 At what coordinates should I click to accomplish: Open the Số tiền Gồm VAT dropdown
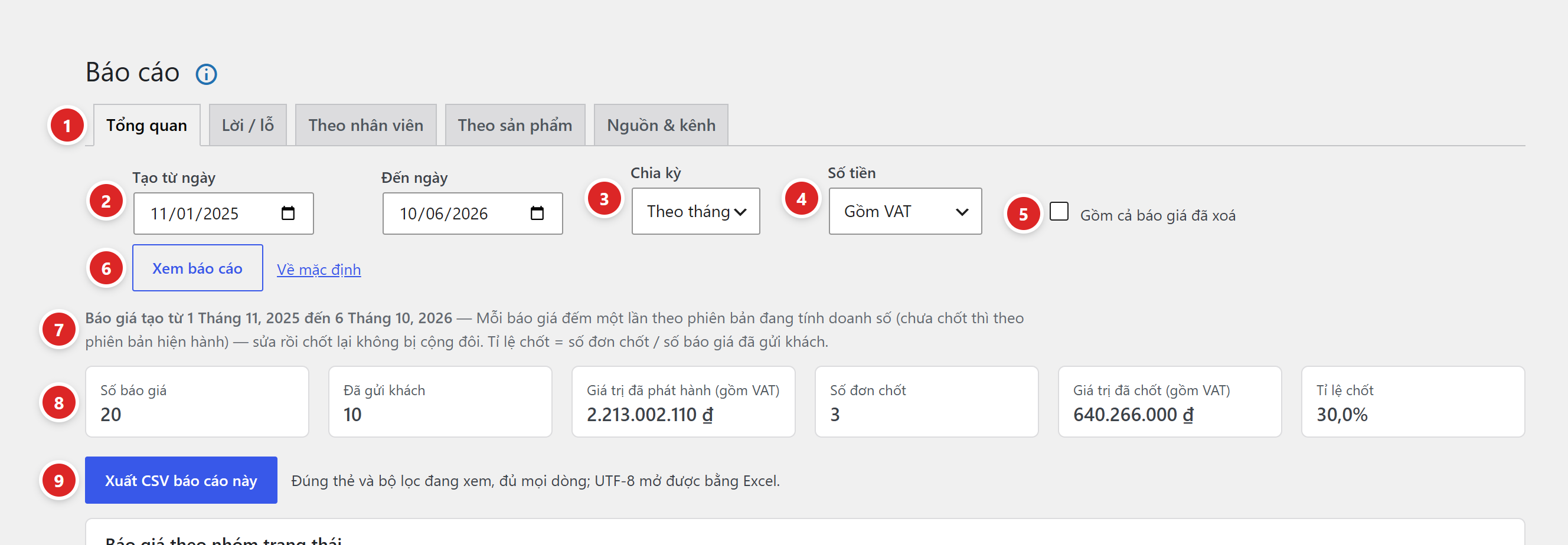point(904,211)
